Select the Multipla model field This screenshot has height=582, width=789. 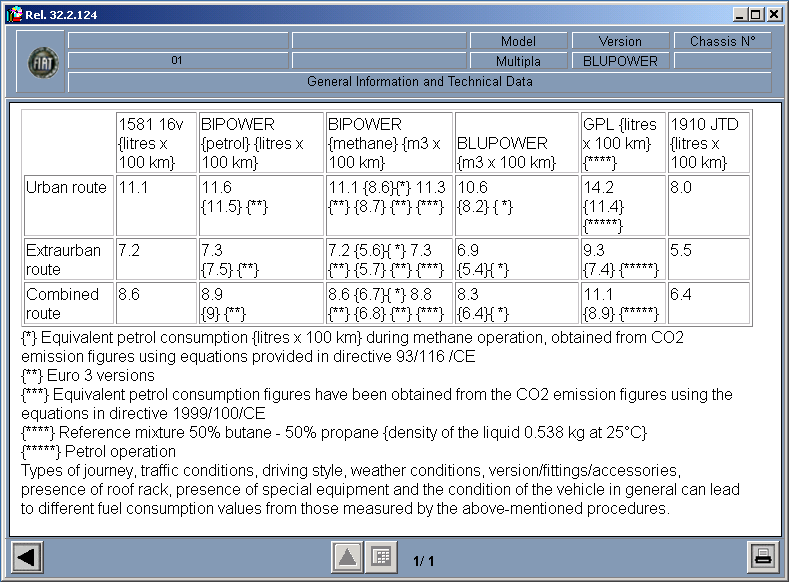tap(518, 61)
